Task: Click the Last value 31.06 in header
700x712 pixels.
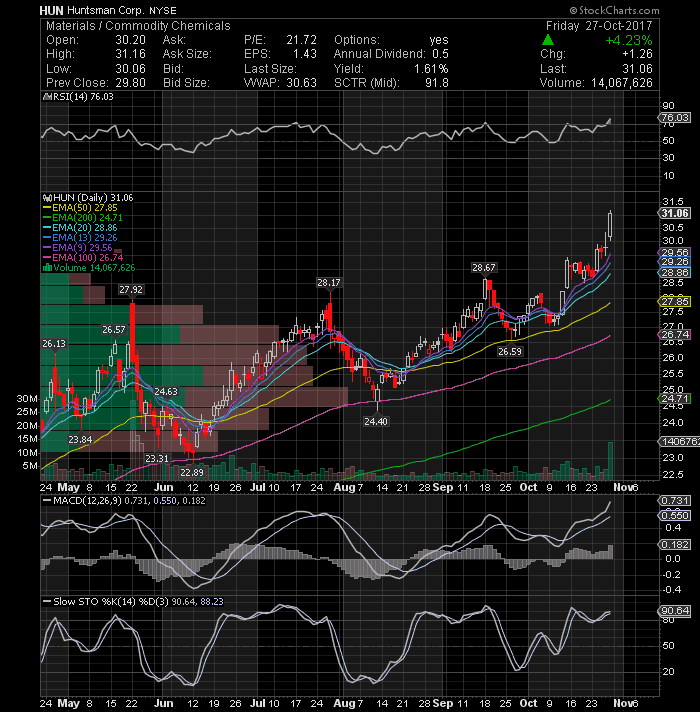Action: pos(637,69)
